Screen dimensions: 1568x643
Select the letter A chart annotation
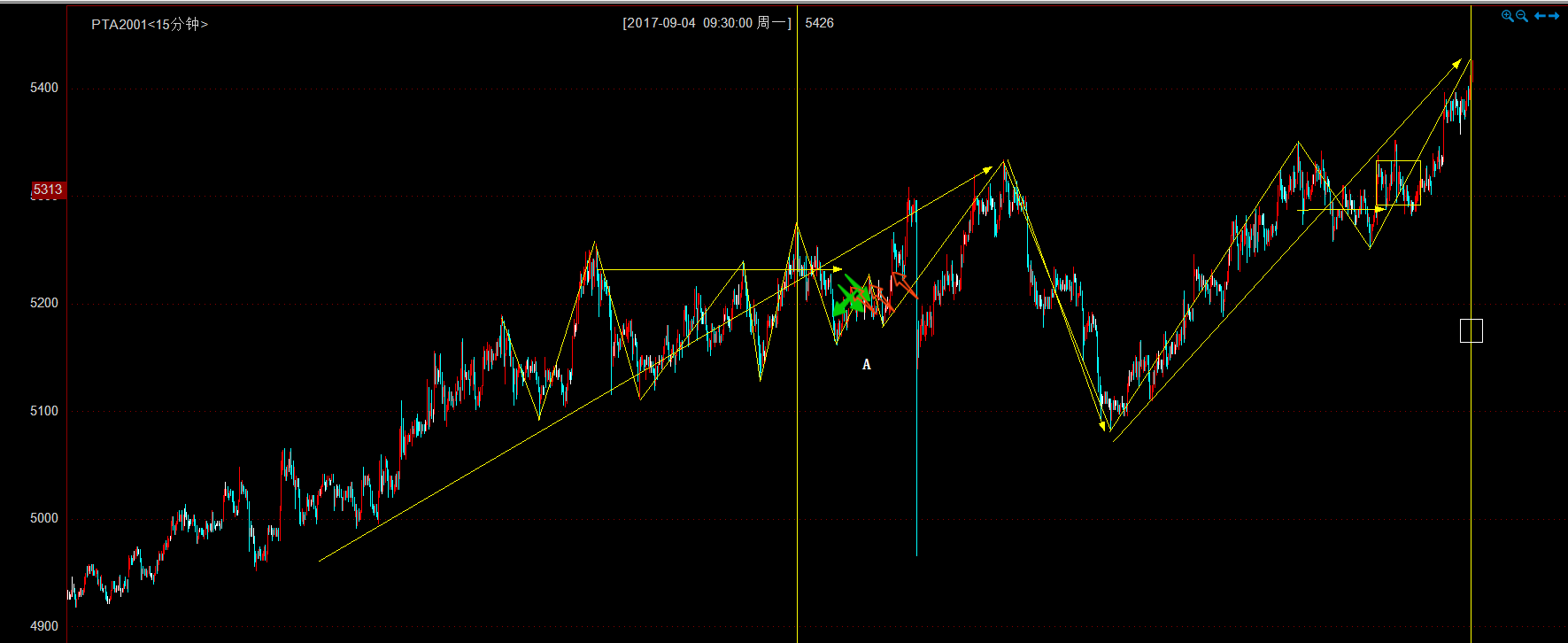[867, 364]
